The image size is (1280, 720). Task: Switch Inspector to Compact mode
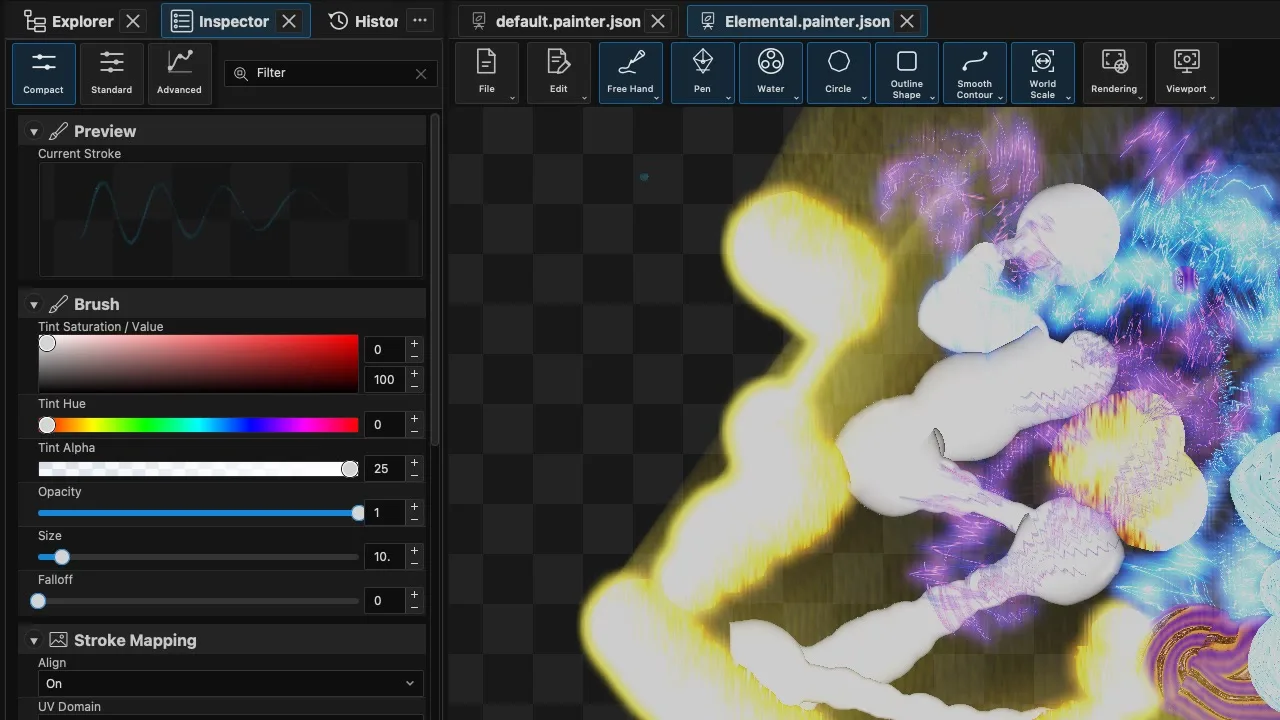[x=44, y=73]
